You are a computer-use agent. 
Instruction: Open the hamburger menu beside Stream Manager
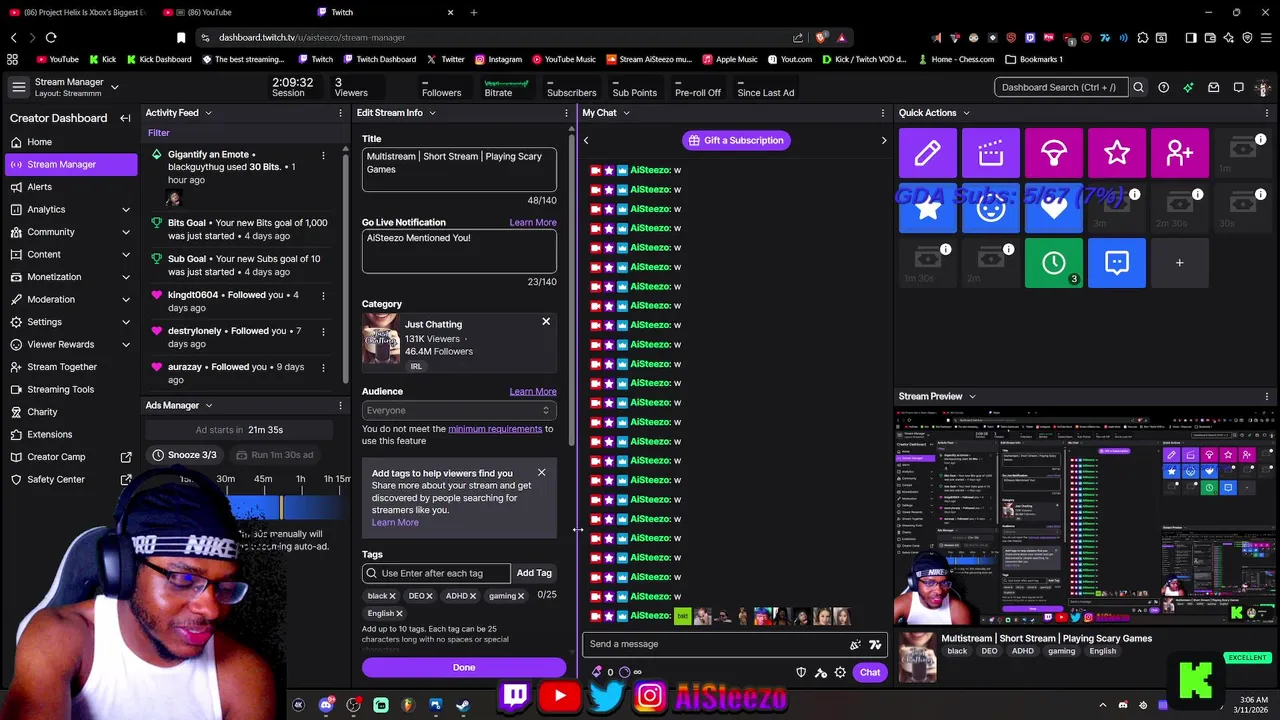(x=18, y=87)
